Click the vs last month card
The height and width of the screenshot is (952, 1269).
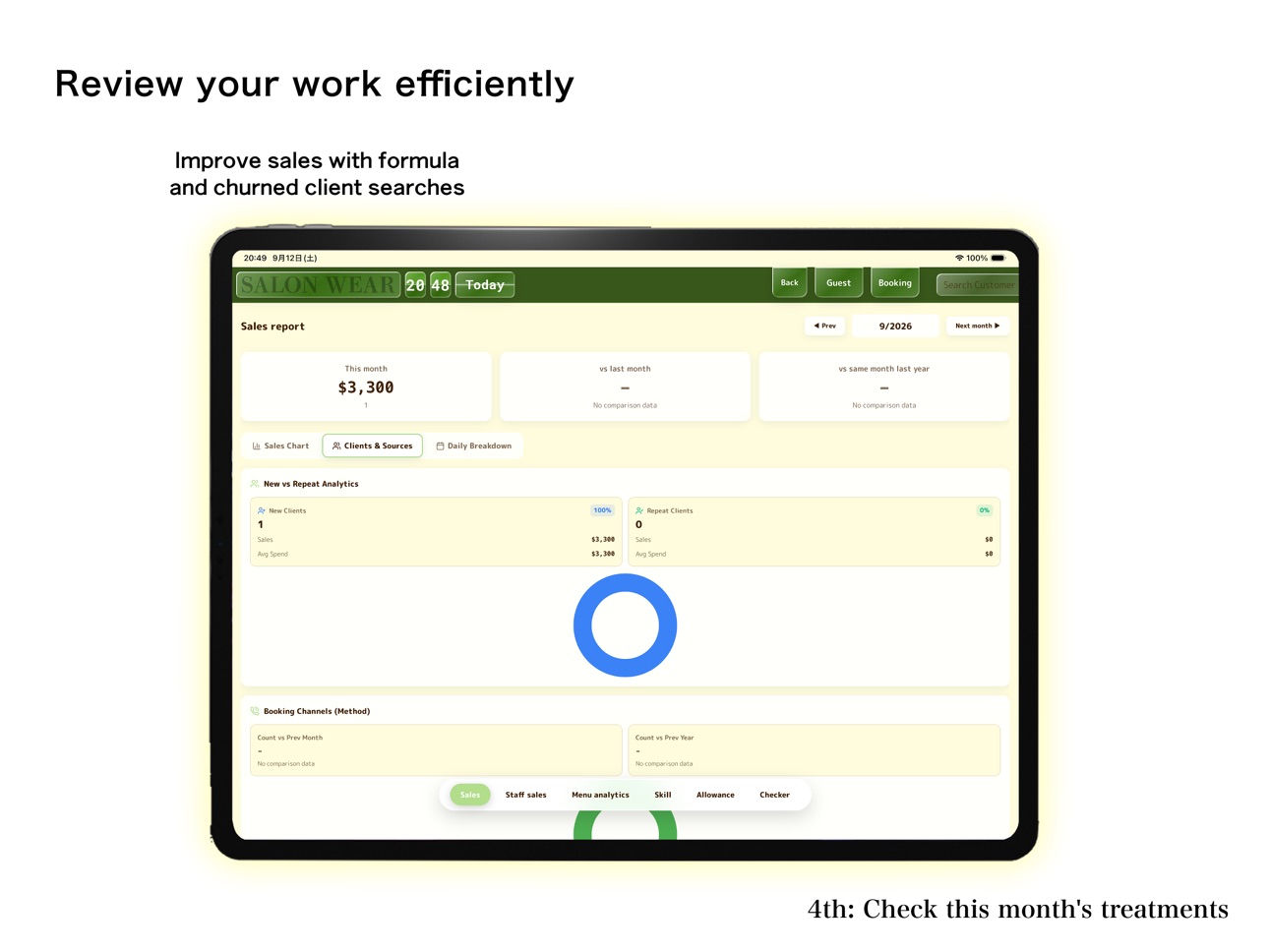(x=625, y=387)
